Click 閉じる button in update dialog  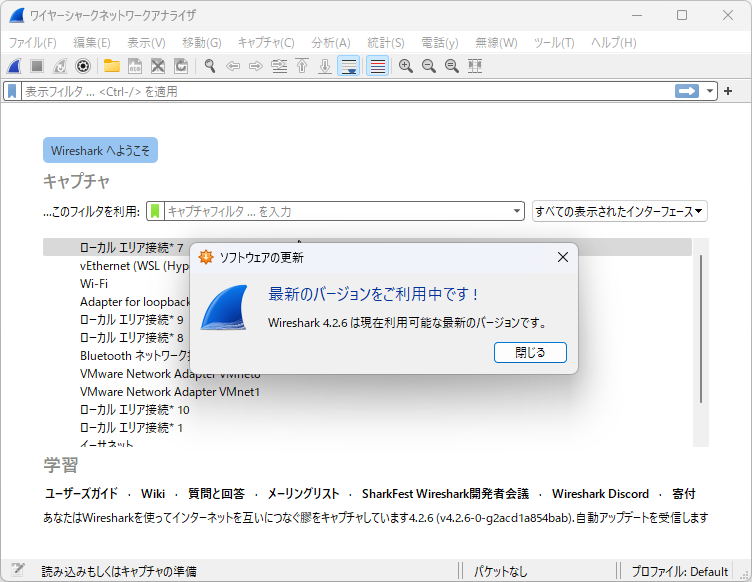tap(530, 352)
